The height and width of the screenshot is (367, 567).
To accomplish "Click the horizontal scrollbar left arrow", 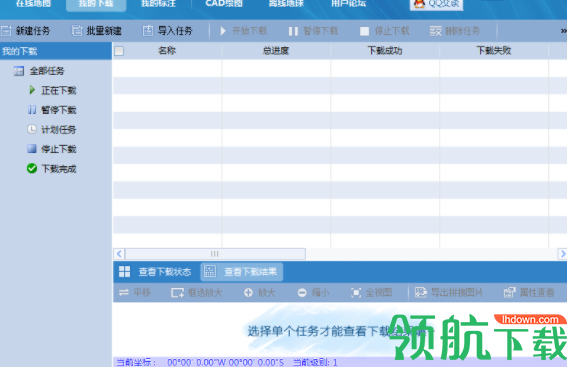I will pyautogui.click(x=119, y=254).
